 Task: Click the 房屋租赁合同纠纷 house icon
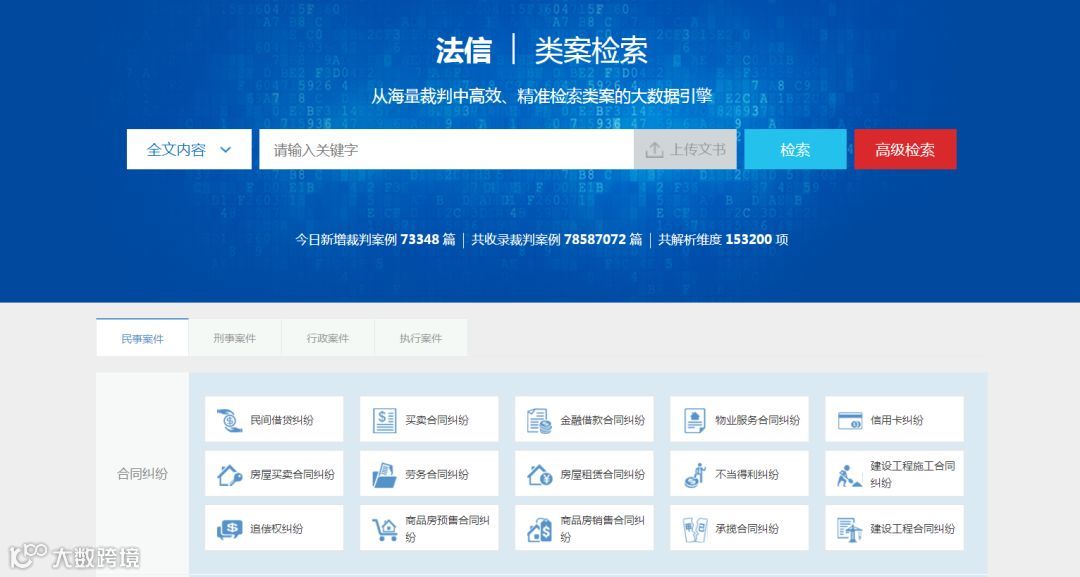coord(539,474)
